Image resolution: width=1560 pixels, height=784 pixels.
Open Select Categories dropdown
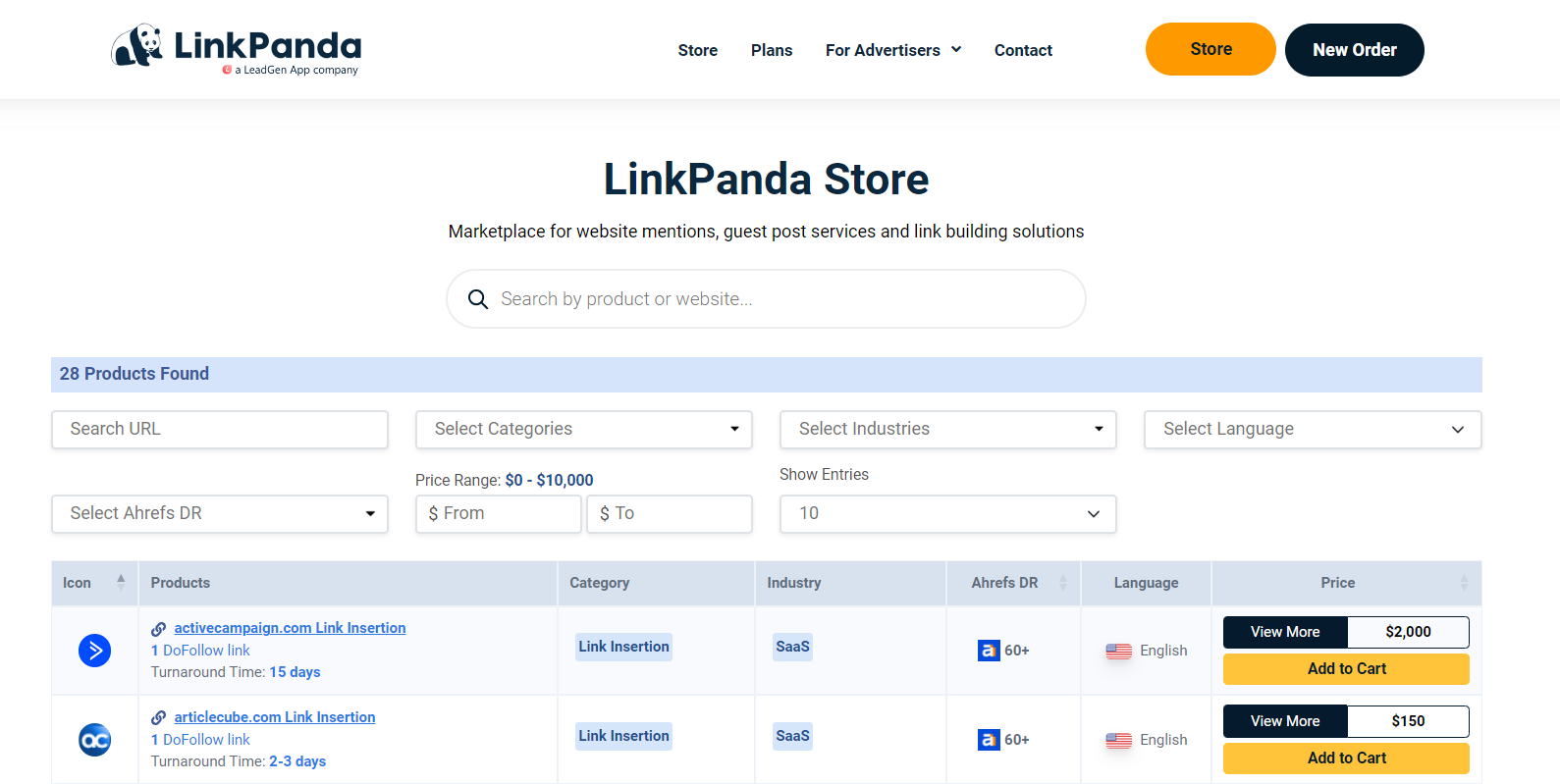pyautogui.click(x=584, y=430)
